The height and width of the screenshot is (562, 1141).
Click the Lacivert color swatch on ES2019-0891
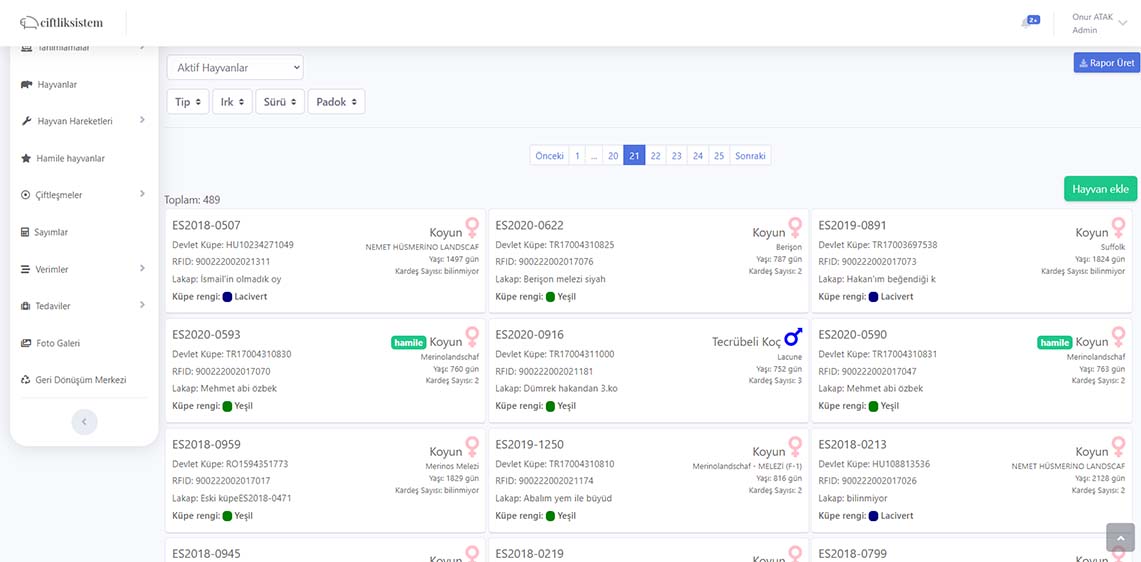pos(873,297)
